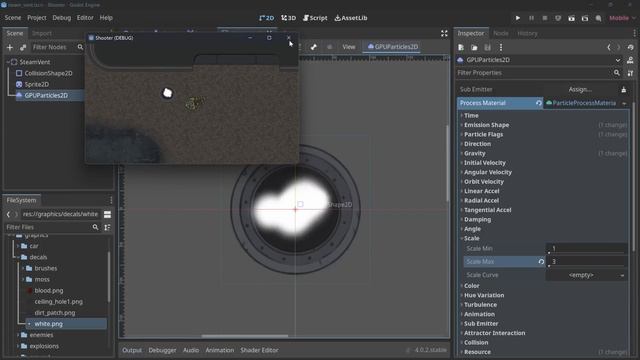Add a new child node with plus icon
640x360 pixels.
point(10,47)
